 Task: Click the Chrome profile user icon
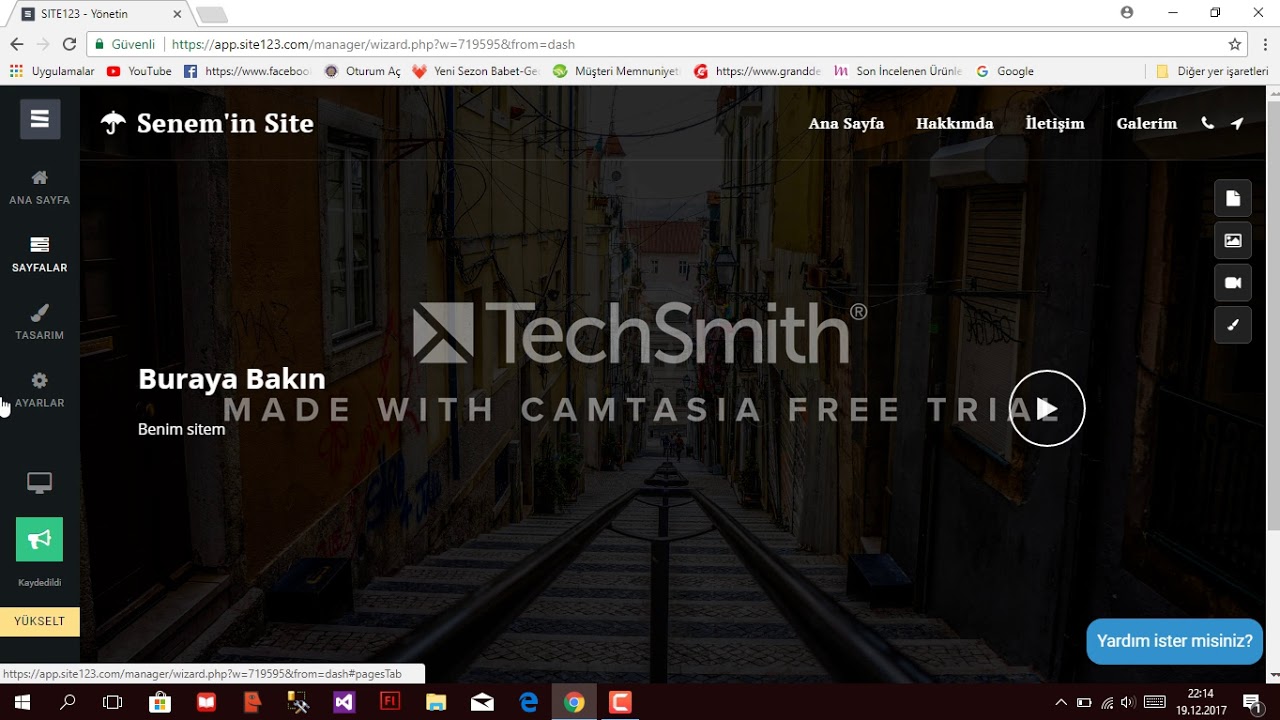pyautogui.click(x=1127, y=12)
